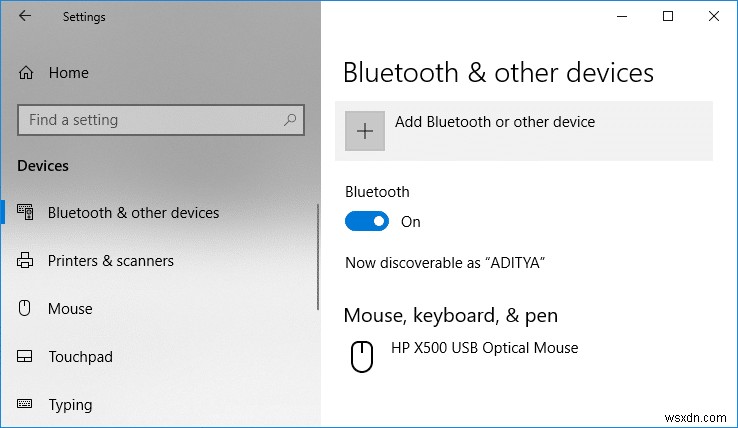This screenshot has width=738, height=428.
Task: Click the search magnifier icon
Action: pyautogui.click(x=290, y=120)
